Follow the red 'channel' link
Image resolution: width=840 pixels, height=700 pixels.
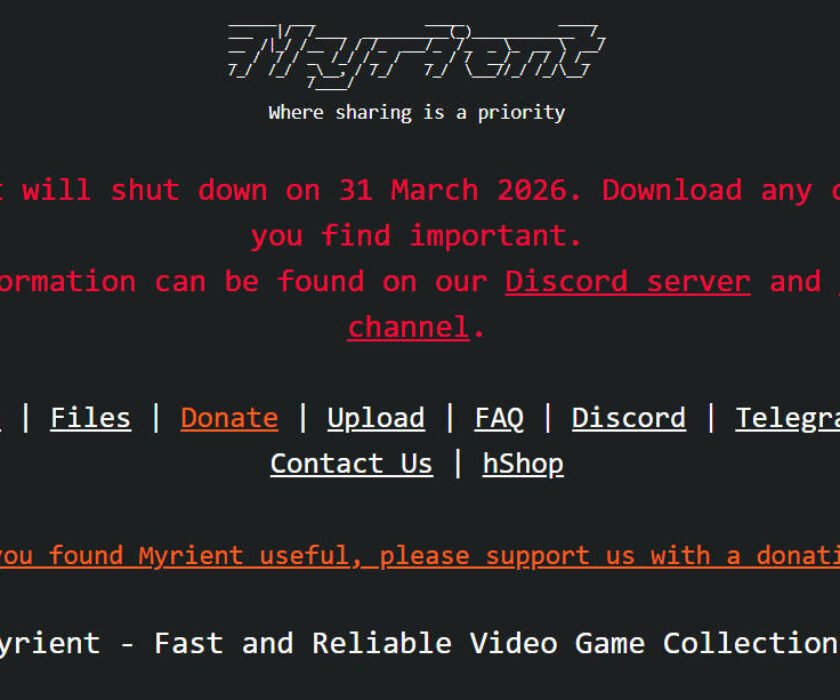[409, 327]
